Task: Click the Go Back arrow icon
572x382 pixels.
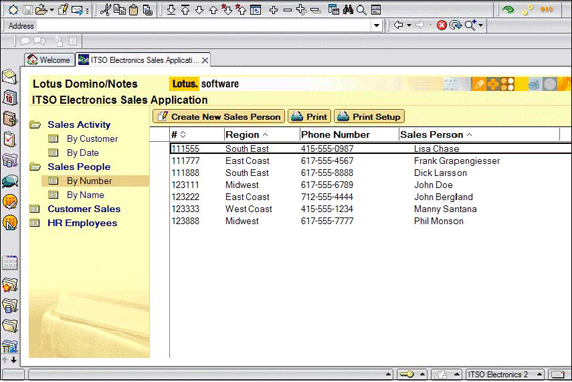Action: [x=398, y=25]
